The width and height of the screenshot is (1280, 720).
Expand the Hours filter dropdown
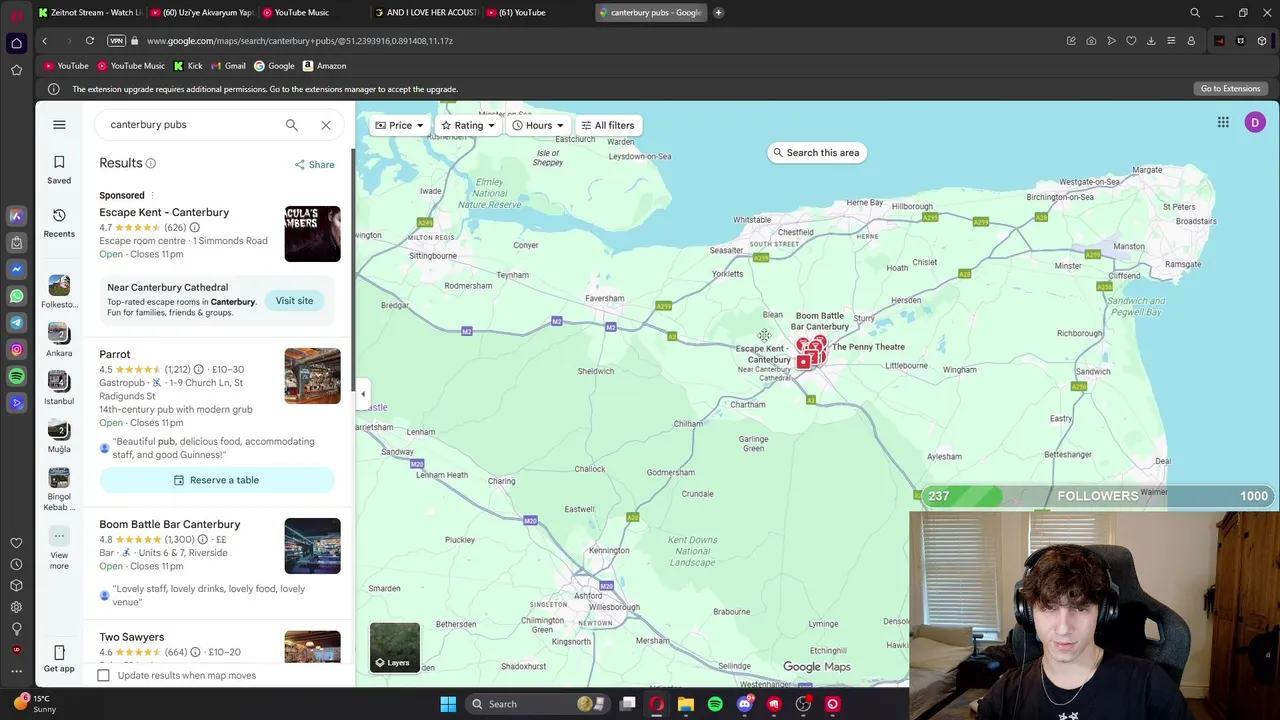coord(538,125)
